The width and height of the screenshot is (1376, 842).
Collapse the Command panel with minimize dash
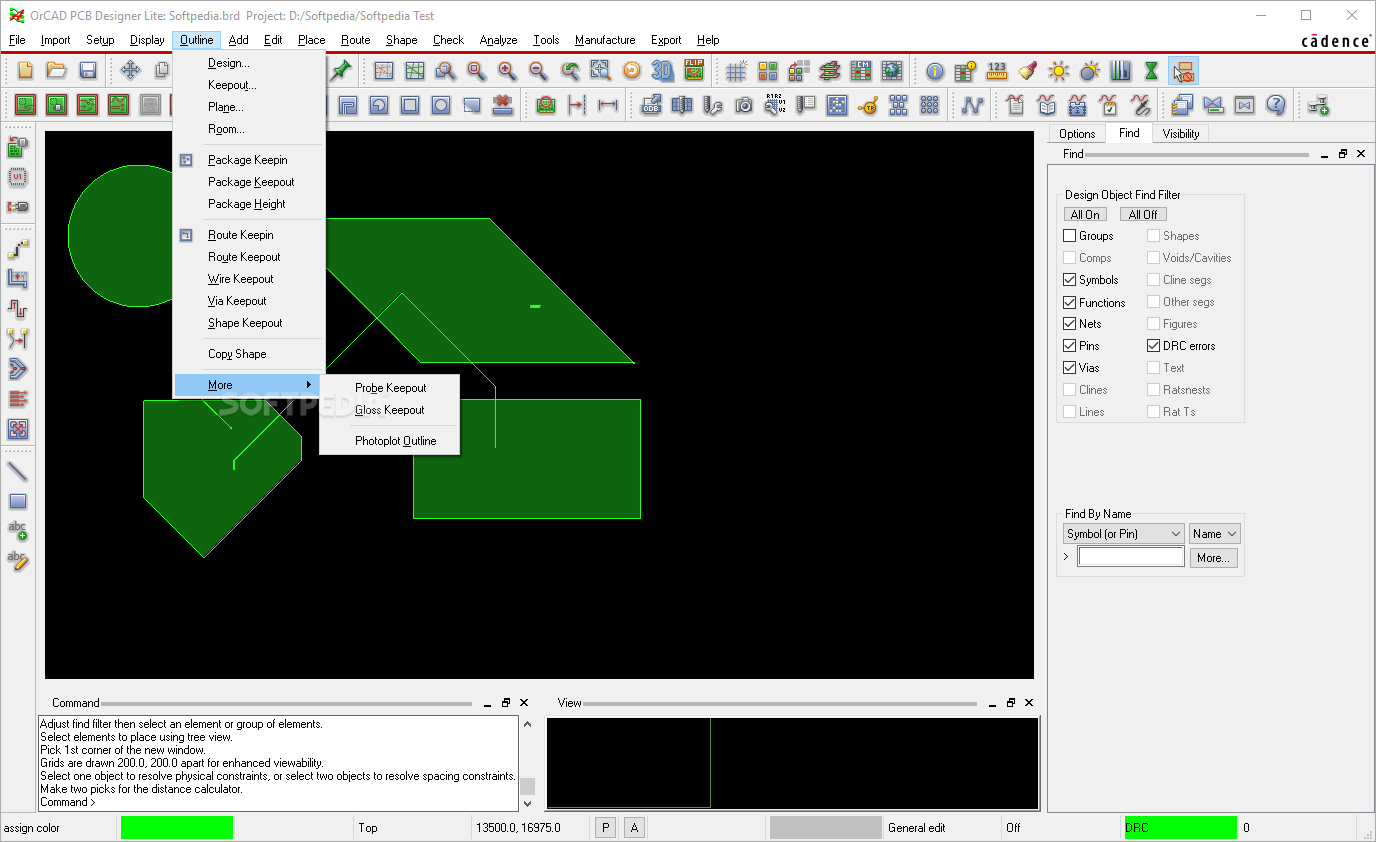487,703
